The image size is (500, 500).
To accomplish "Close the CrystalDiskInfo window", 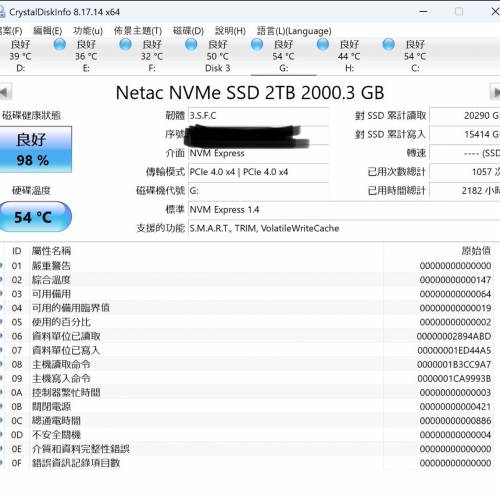I will 495,12.
